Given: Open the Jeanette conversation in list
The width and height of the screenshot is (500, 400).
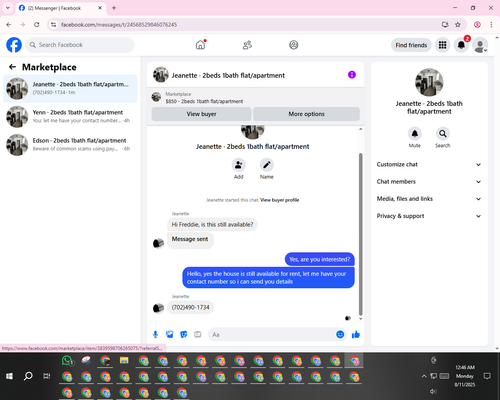Looking at the screenshot, I should click(70, 88).
